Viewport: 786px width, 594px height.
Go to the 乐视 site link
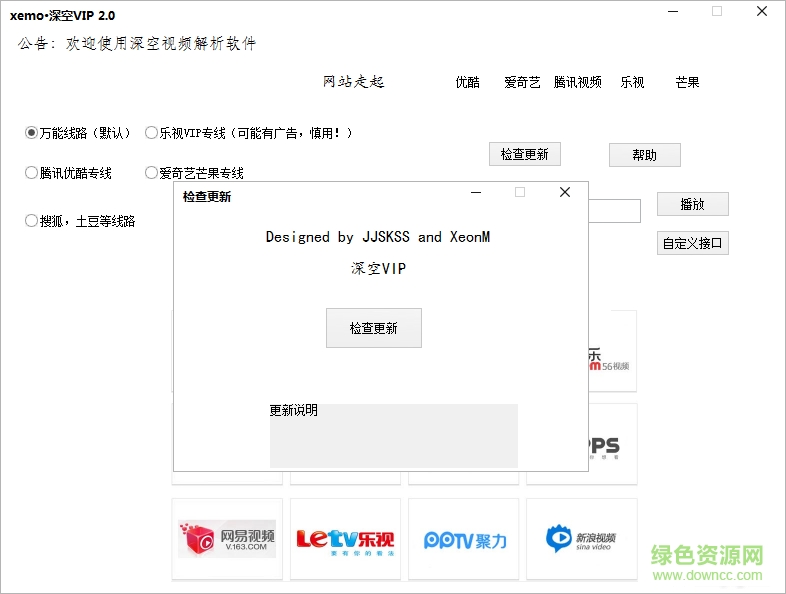click(632, 82)
